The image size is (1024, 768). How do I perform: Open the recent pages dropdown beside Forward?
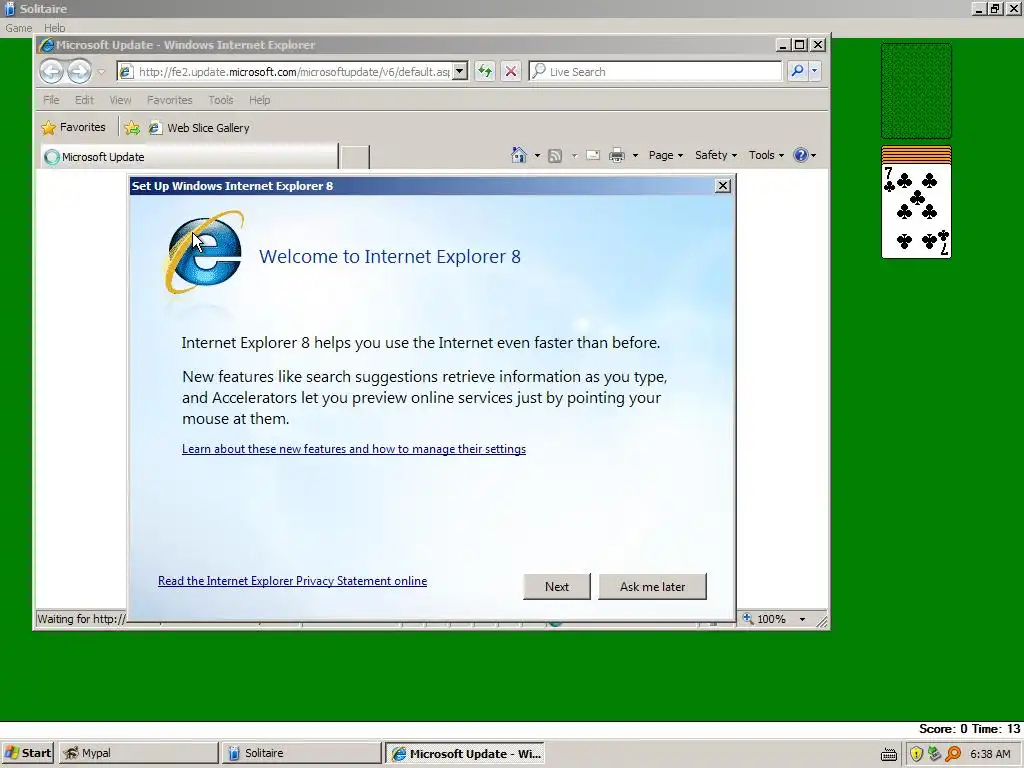coord(101,72)
